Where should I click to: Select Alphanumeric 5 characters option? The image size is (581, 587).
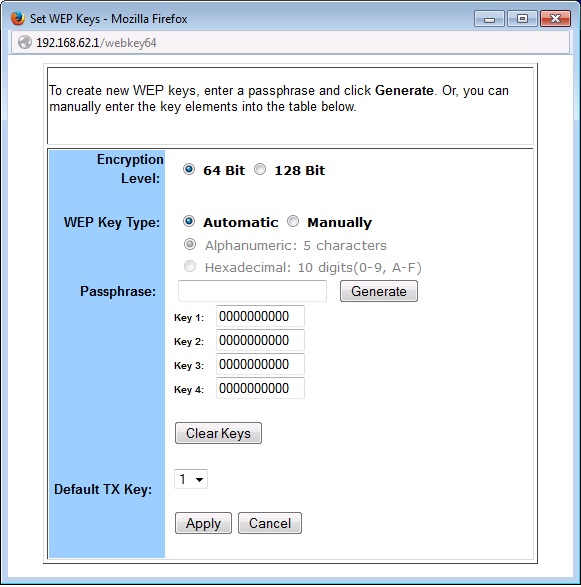pyautogui.click(x=190, y=244)
